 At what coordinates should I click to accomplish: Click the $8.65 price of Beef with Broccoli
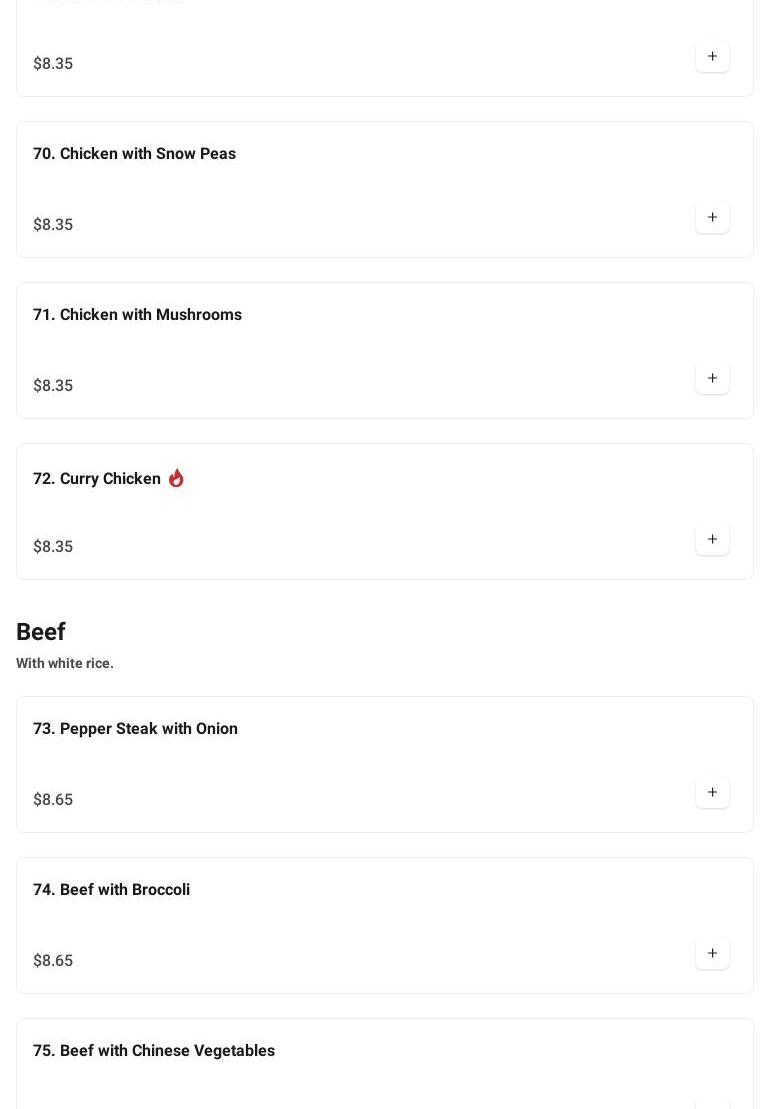click(x=53, y=960)
